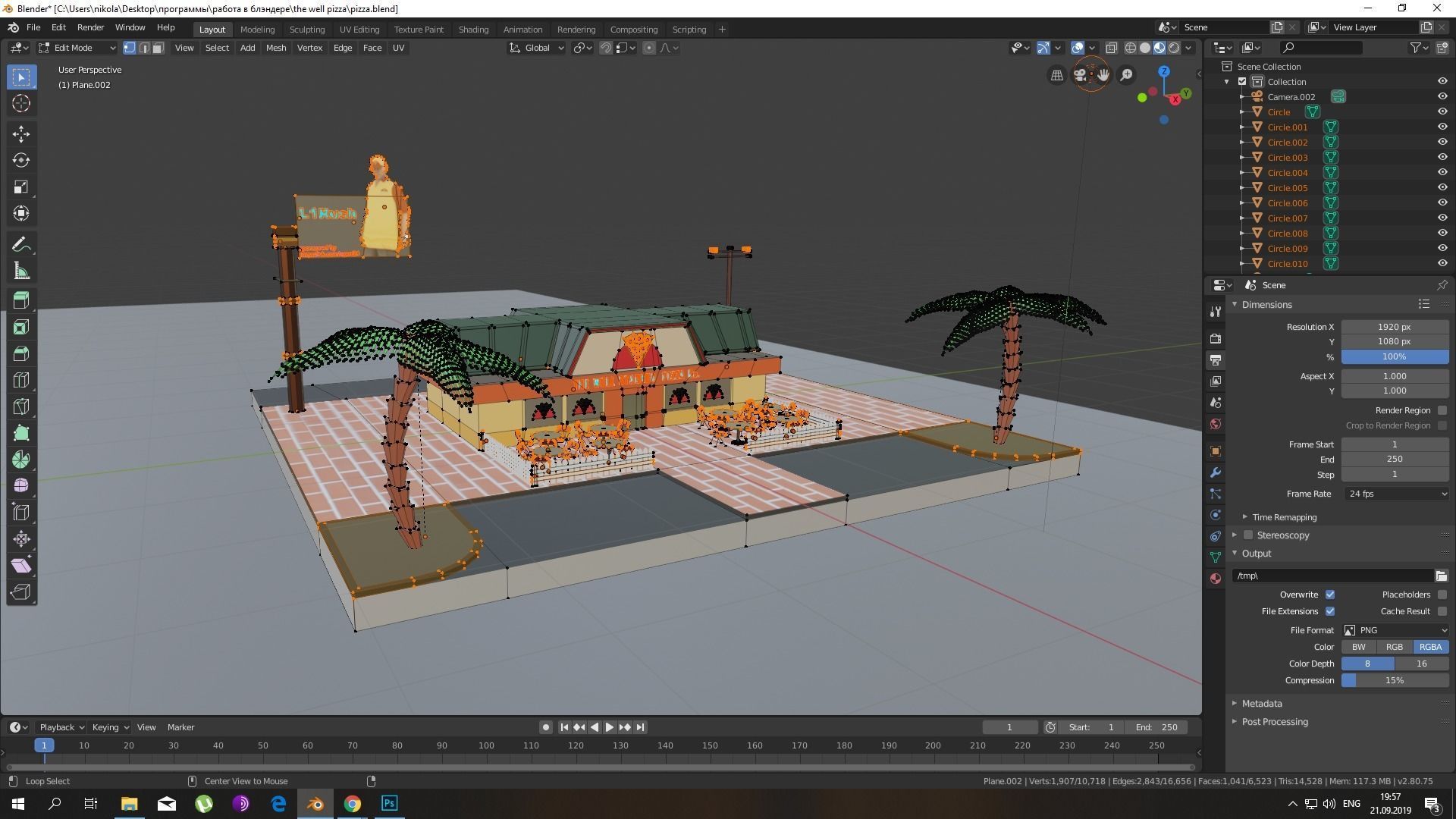Select RGB color mode

[x=1395, y=647]
